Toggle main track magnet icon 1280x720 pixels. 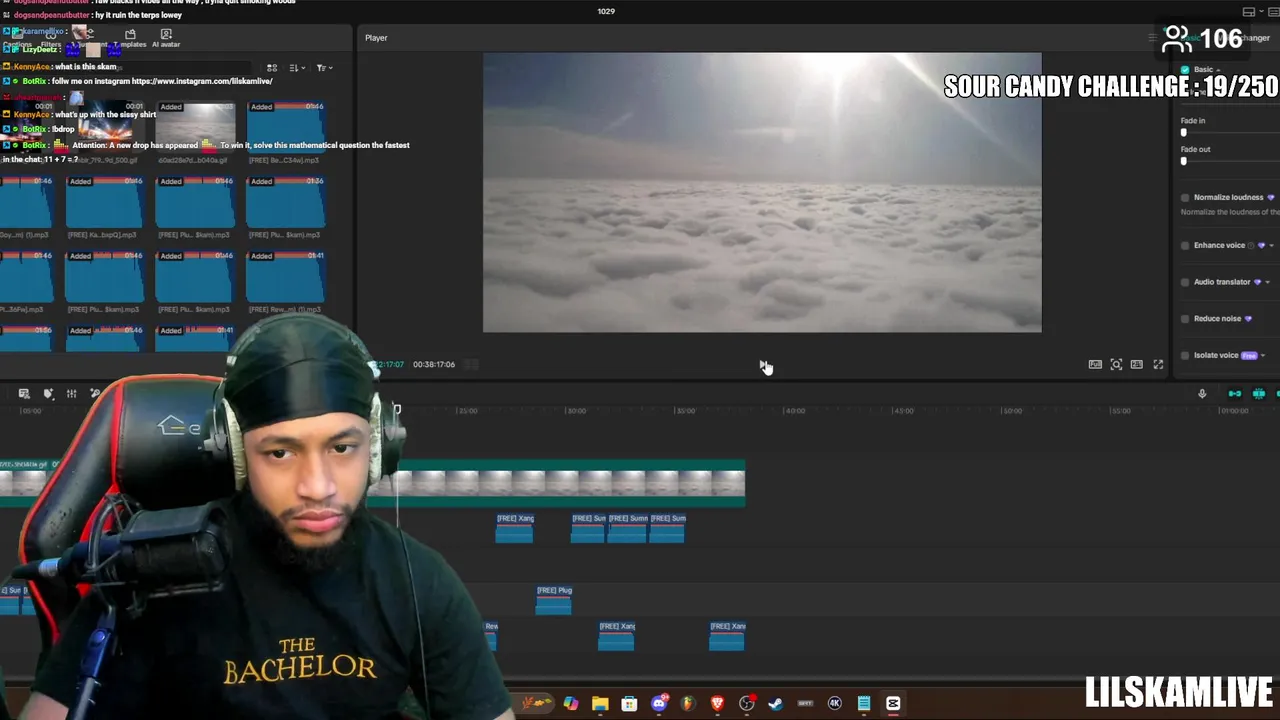[1235, 394]
